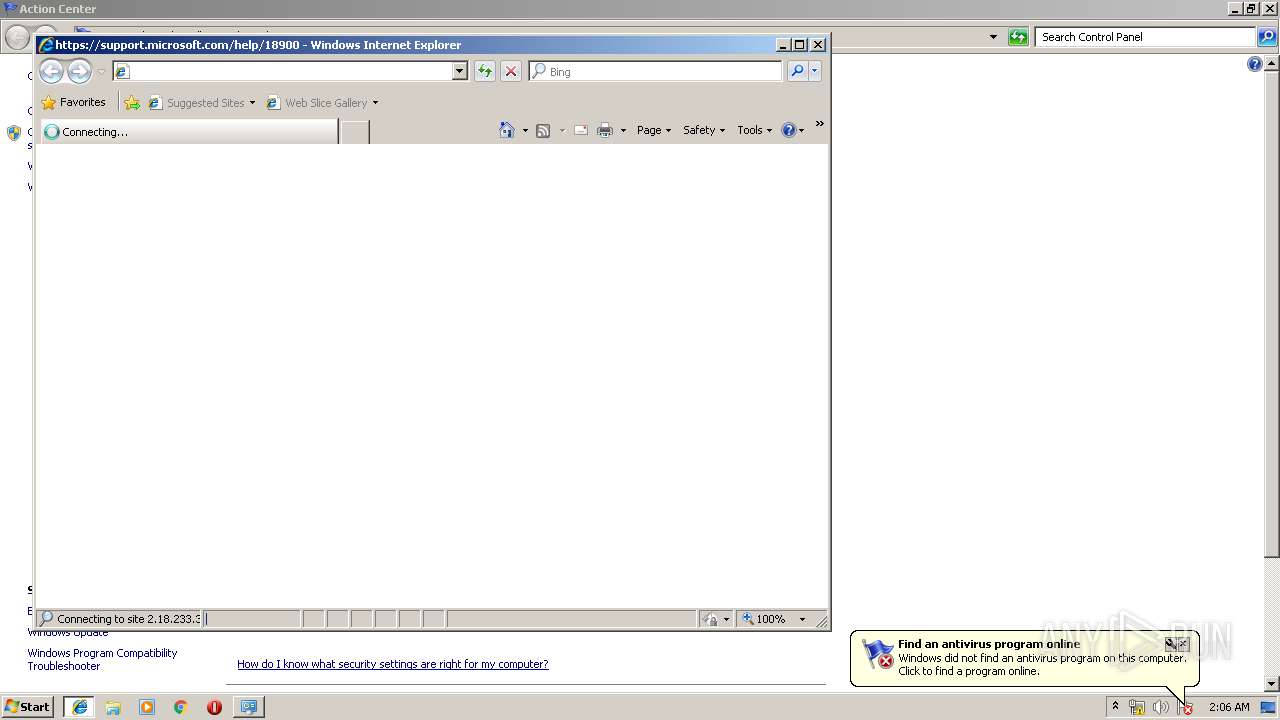Viewport: 1280px width, 720px height.
Task: Expand the Home button dropdown arrow
Action: (525, 130)
